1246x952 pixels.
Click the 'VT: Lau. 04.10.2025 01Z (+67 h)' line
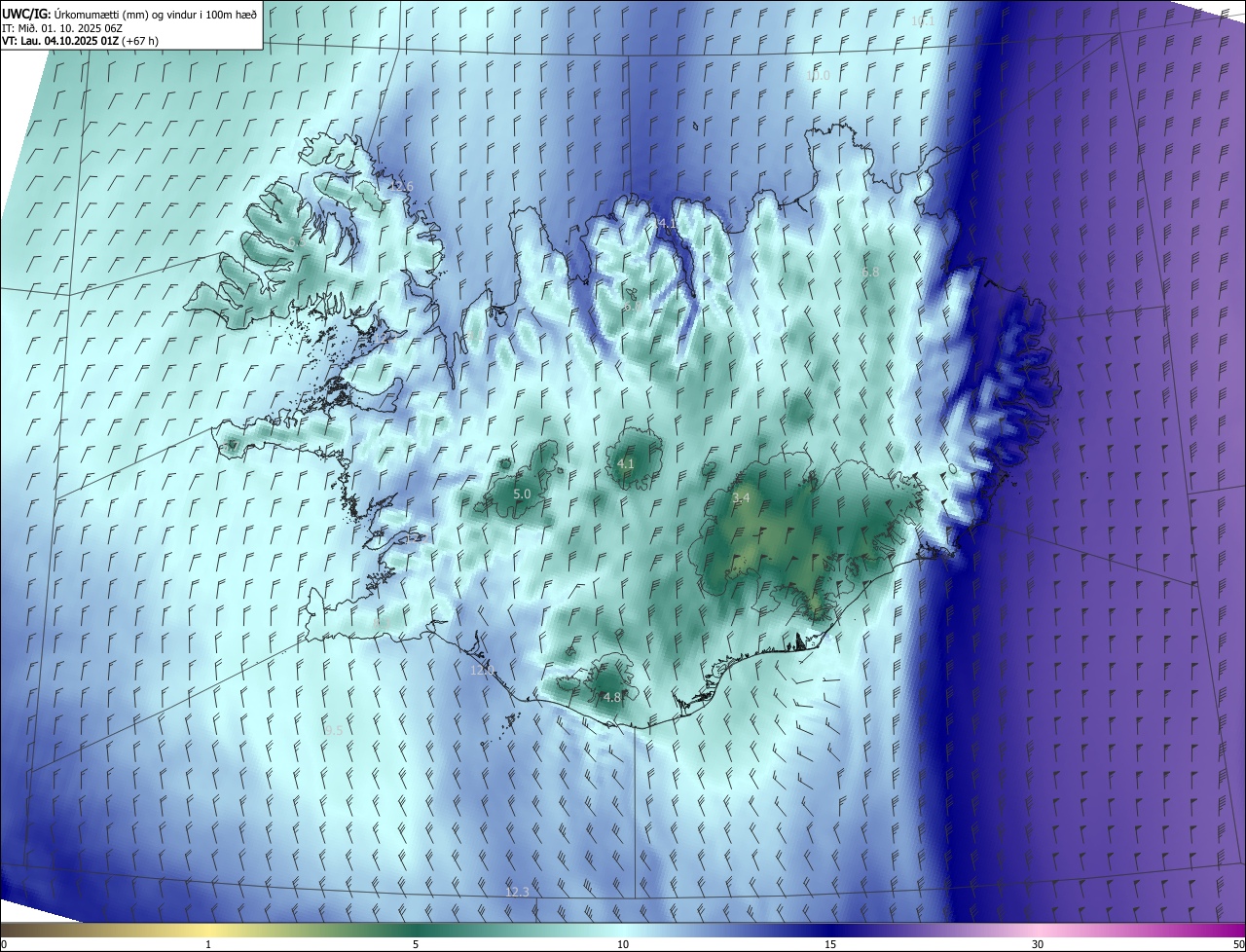point(81,41)
